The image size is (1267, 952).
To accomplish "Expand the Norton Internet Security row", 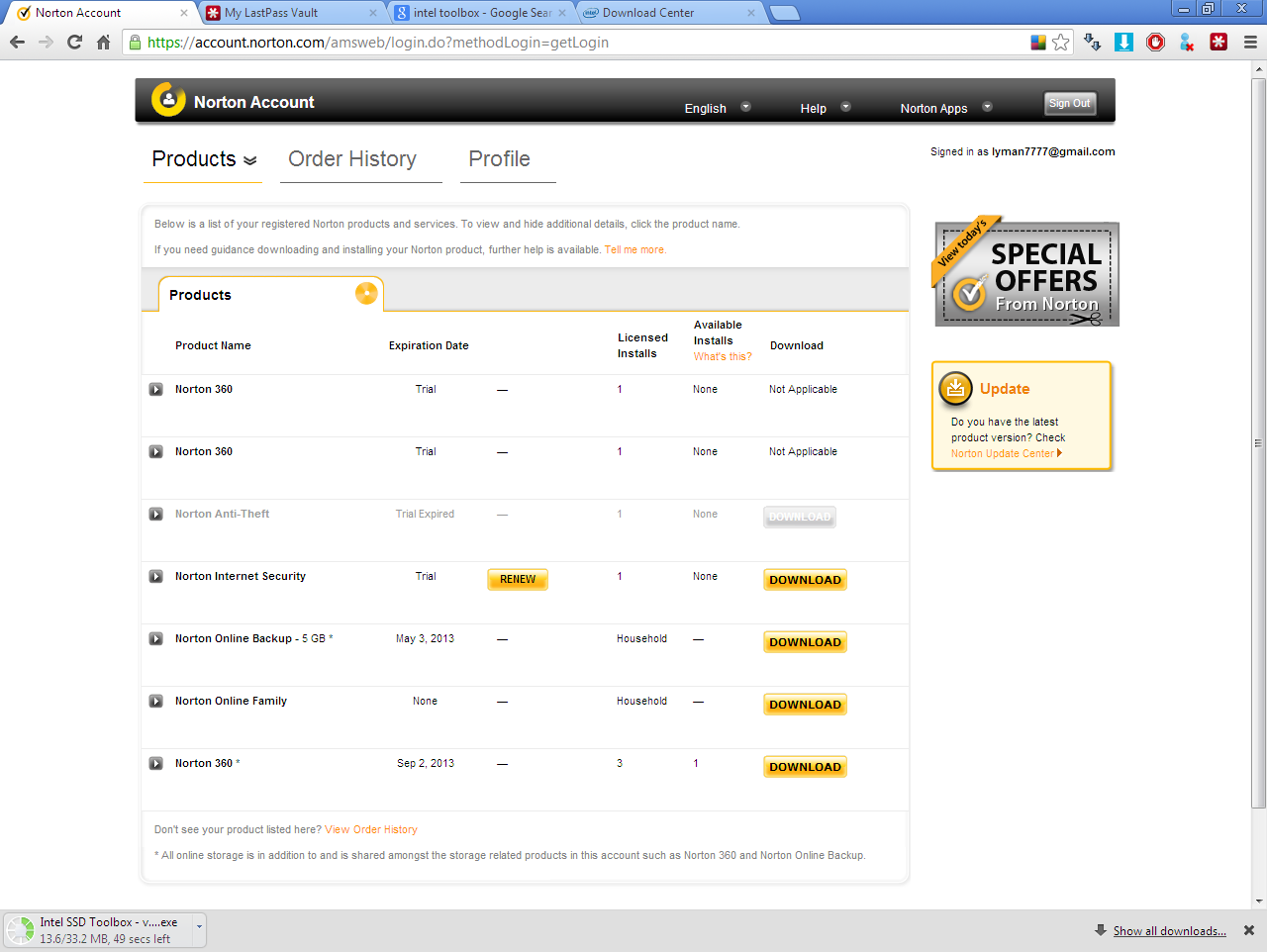I will point(156,576).
